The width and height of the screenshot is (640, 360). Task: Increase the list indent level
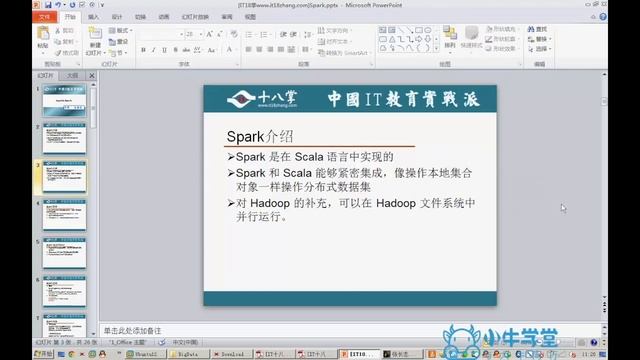[x=293, y=35]
